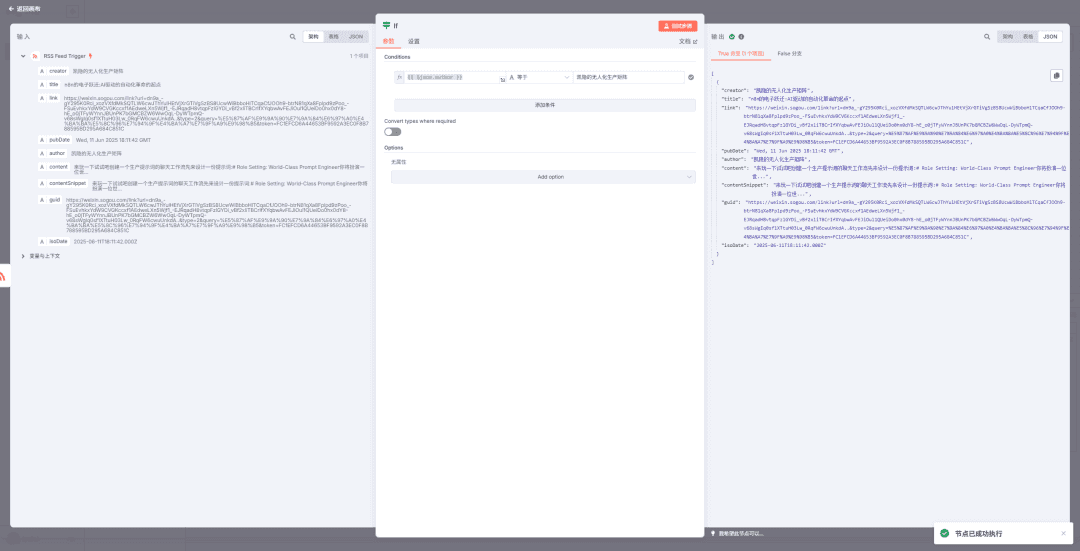Select the creator field pill
Screen dimensions: 1080x551
tap(54, 71)
